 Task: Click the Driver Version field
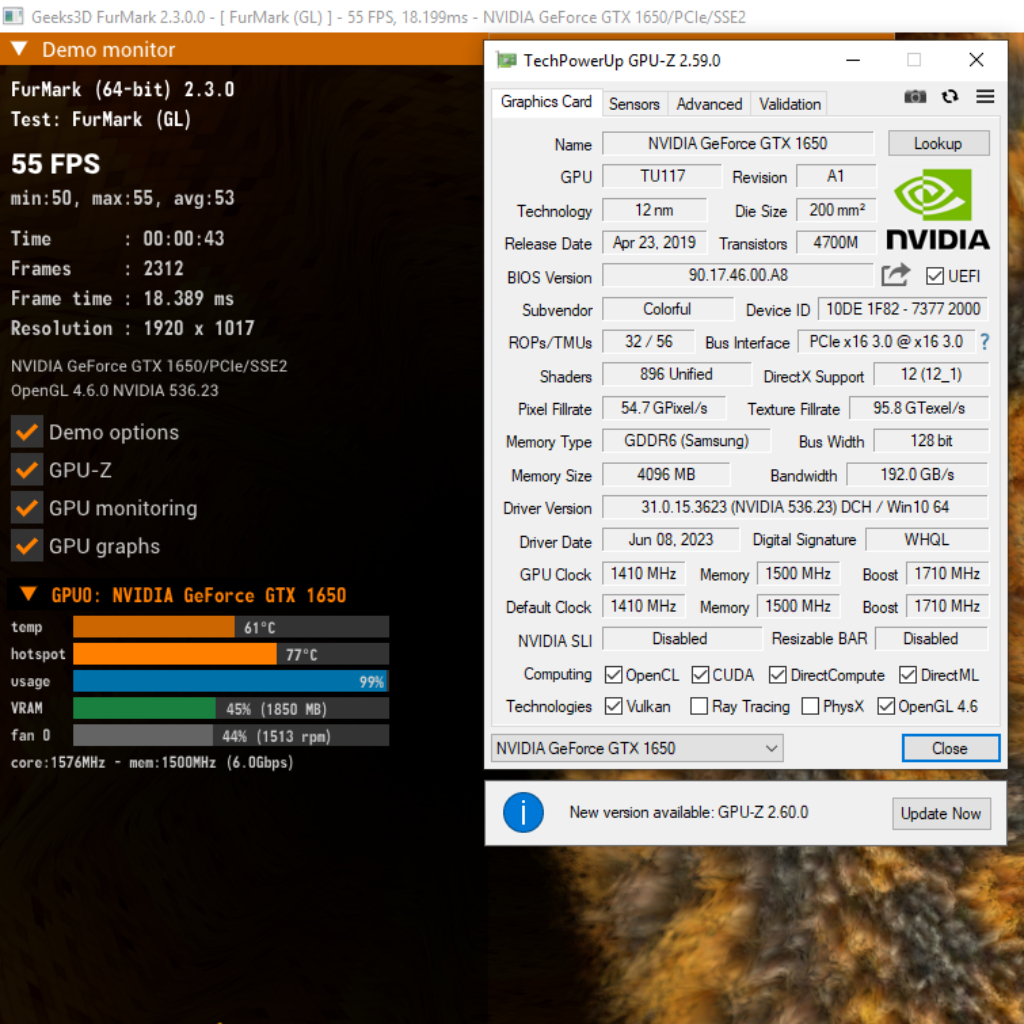[795, 507]
